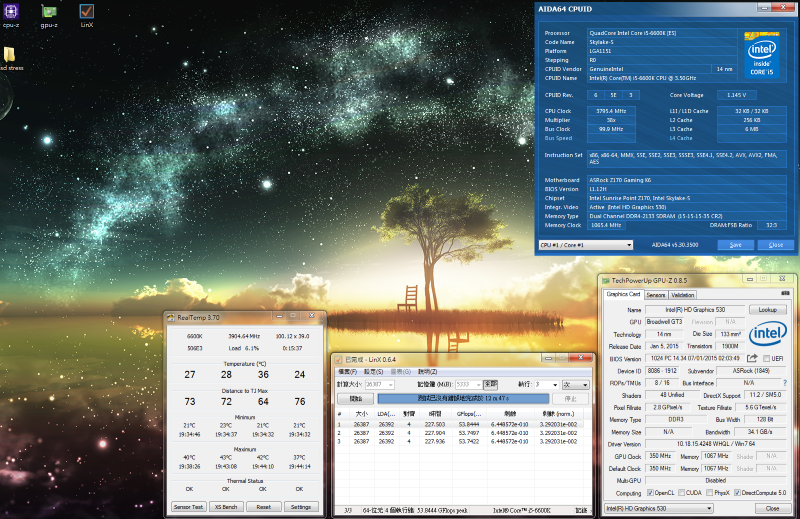Open the cpu-z desktop shortcut
This screenshot has height=519, width=800.
(11, 12)
